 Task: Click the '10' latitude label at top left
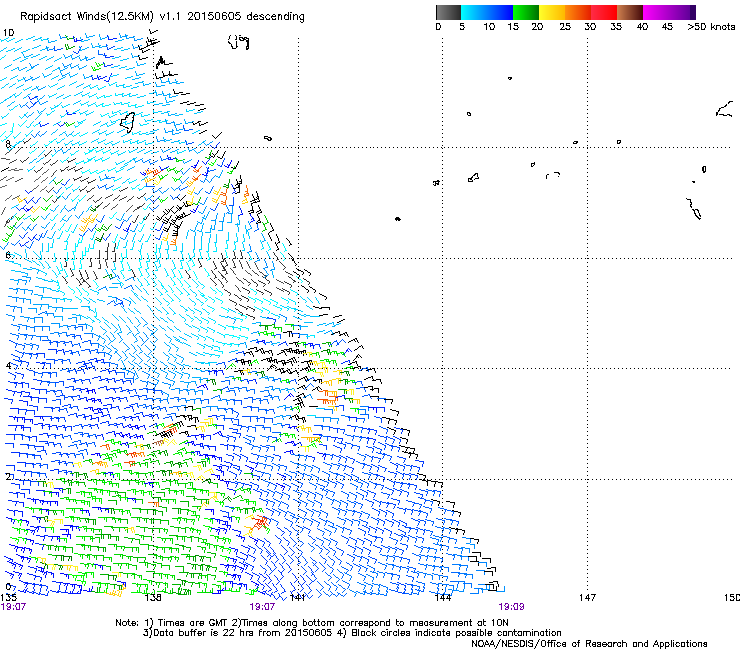(8, 33)
